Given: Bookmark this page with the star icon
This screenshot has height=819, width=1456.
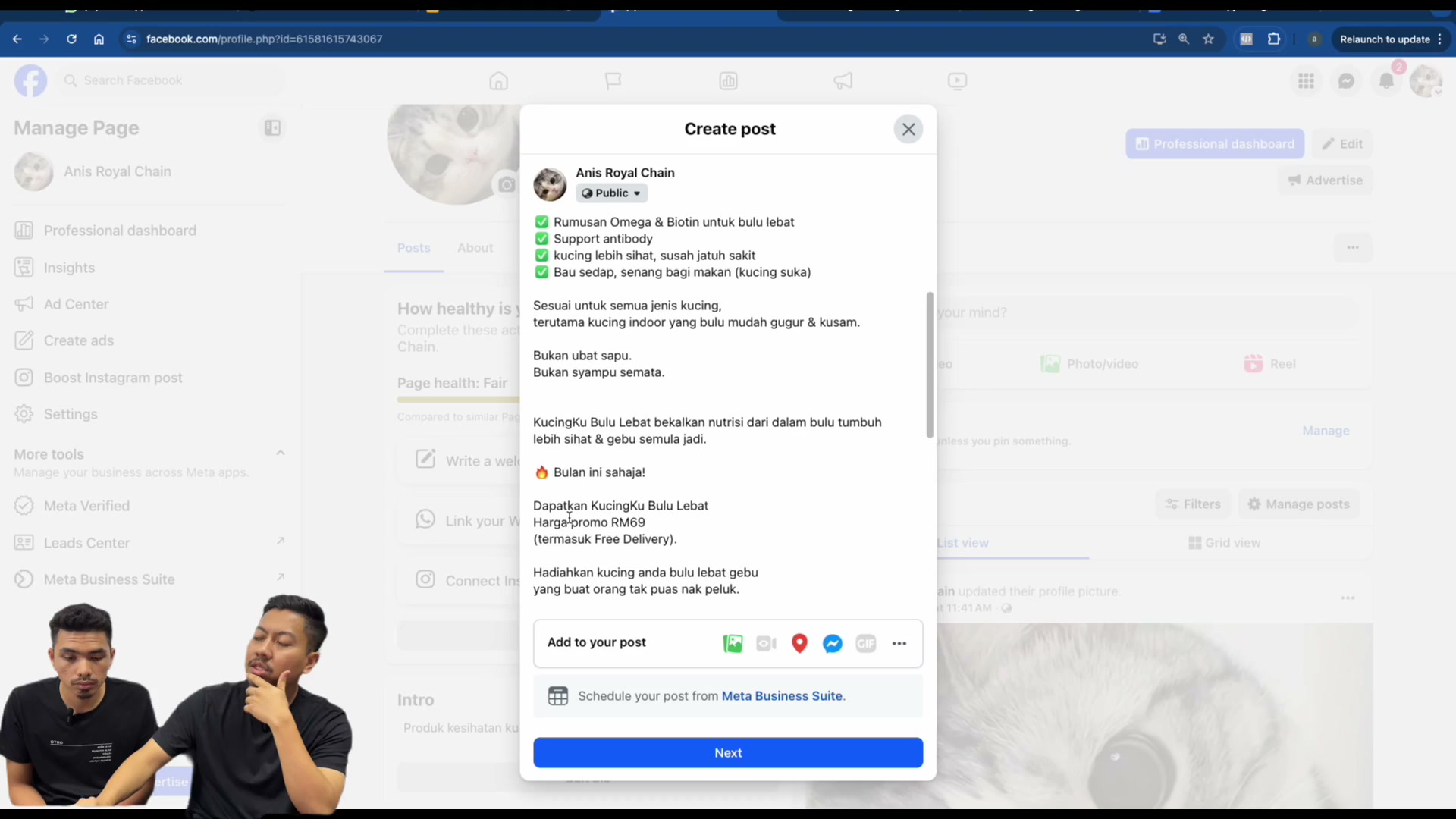Looking at the screenshot, I should point(1209,39).
